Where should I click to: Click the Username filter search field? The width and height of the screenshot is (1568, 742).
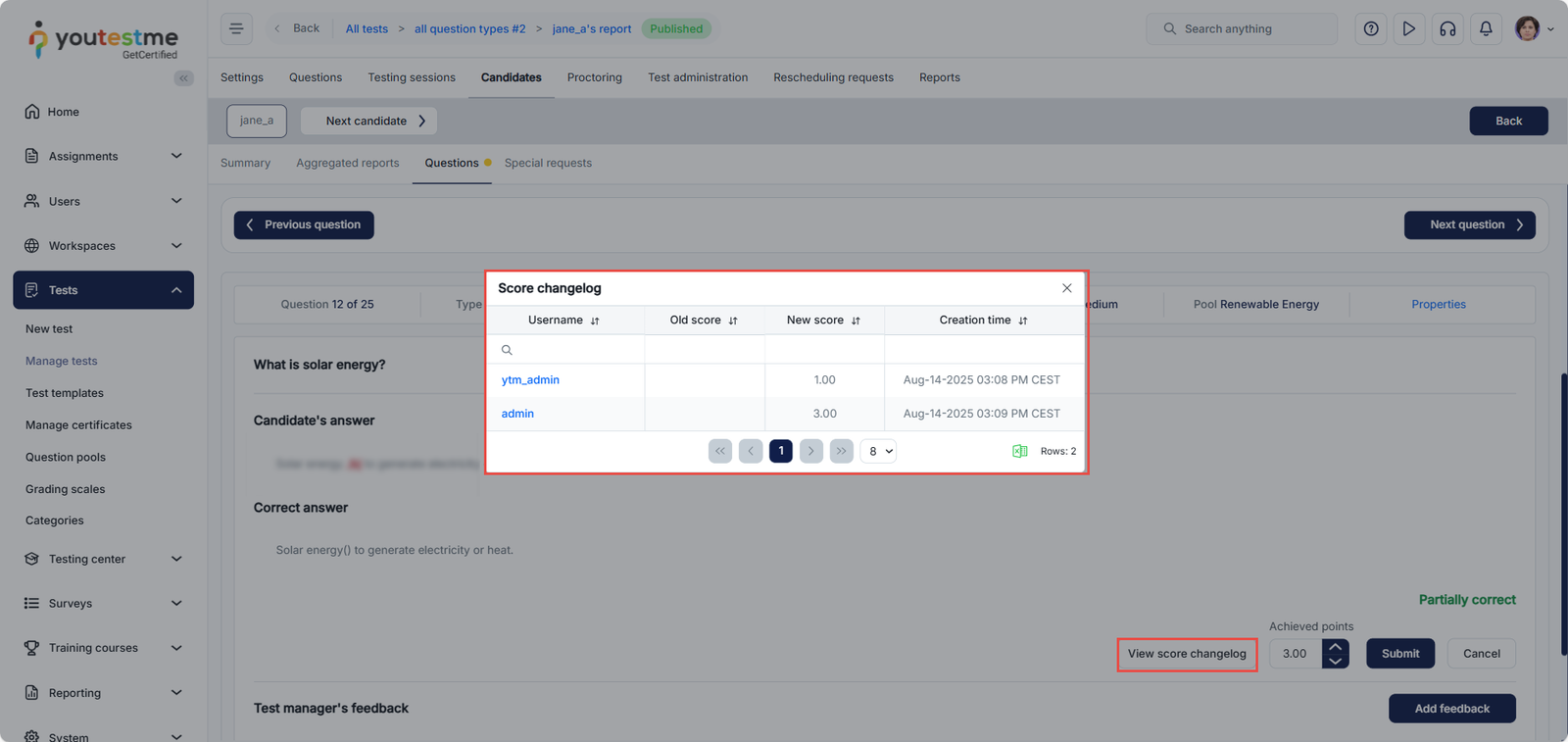573,350
